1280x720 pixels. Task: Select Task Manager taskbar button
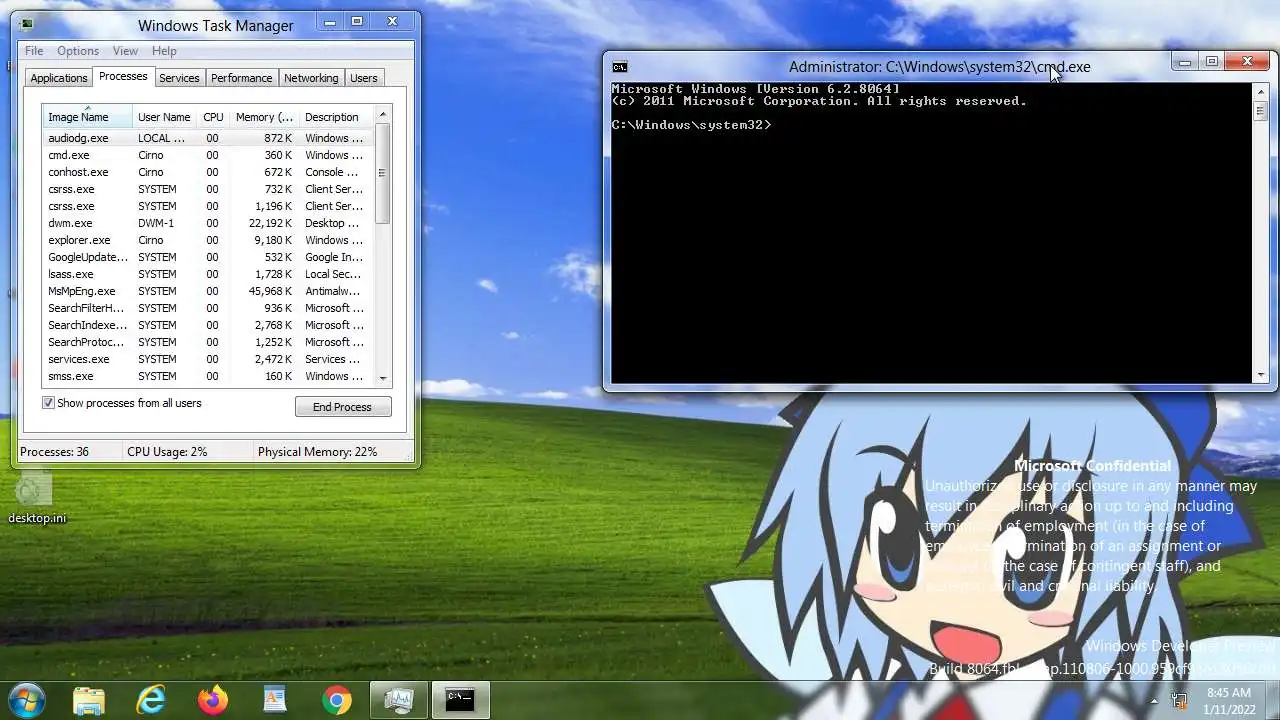pos(399,700)
